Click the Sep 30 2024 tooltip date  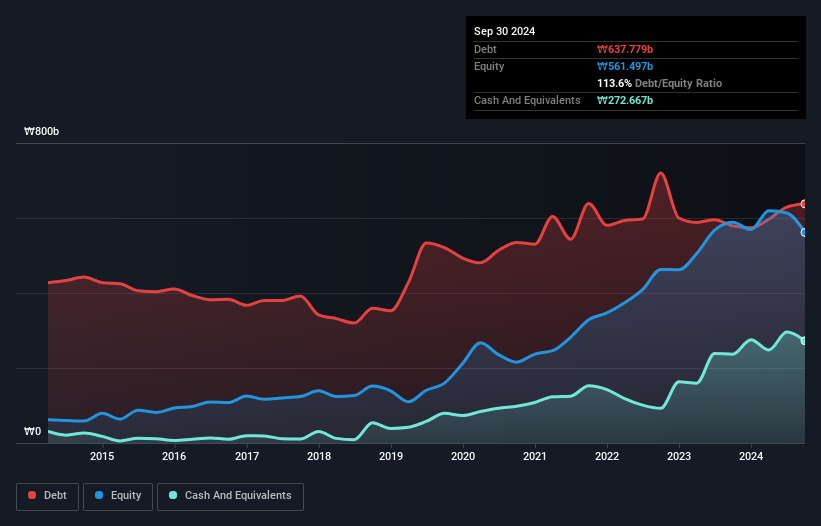[505, 31]
